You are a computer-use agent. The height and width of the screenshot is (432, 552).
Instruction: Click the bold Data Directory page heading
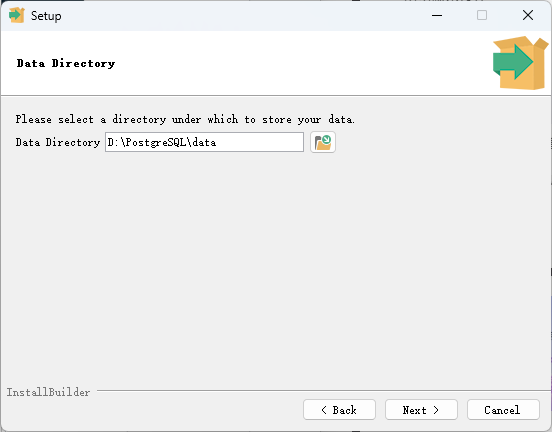66,63
